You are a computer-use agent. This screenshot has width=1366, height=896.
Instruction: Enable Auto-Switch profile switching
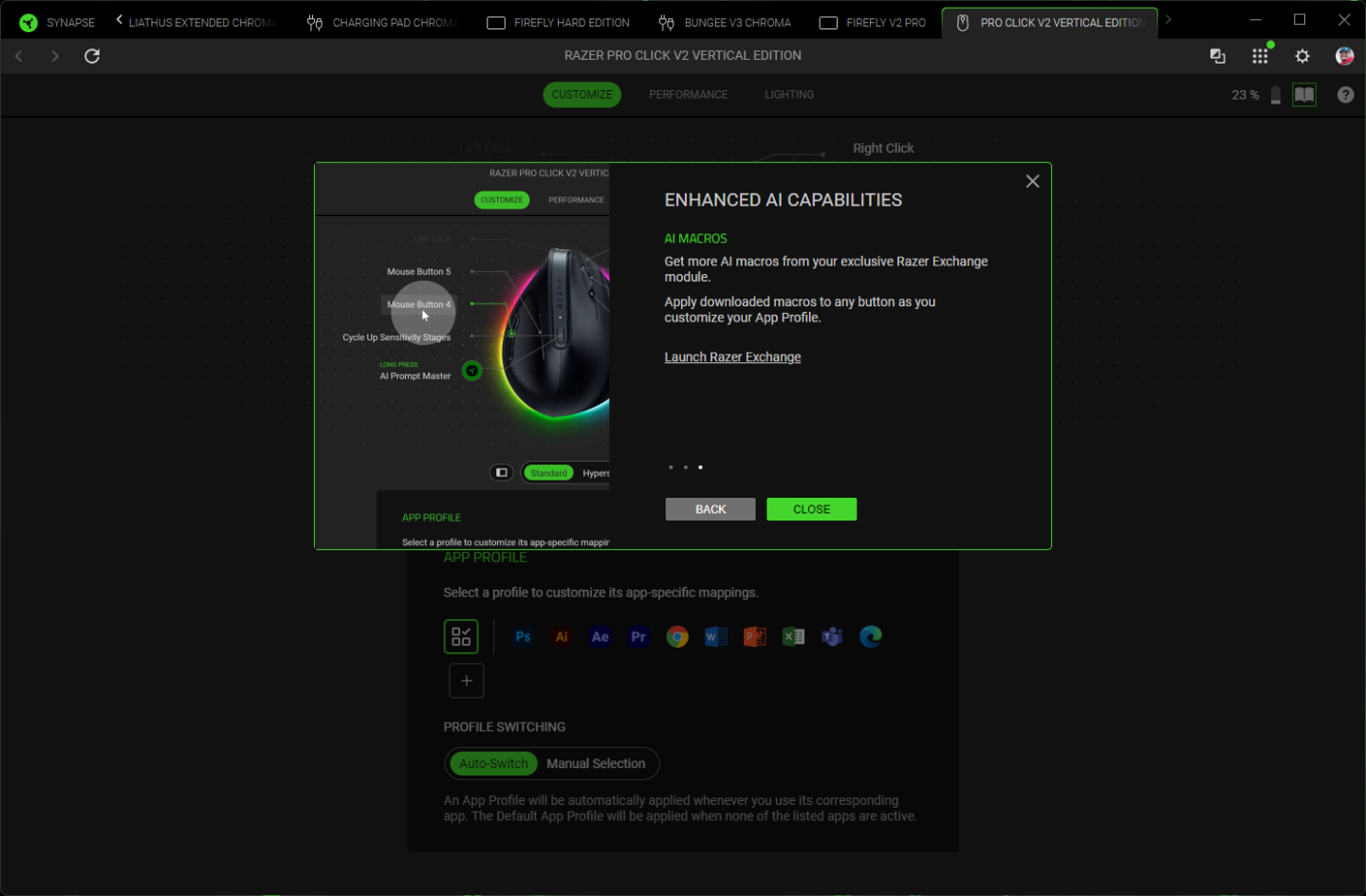click(x=493, y=763)
